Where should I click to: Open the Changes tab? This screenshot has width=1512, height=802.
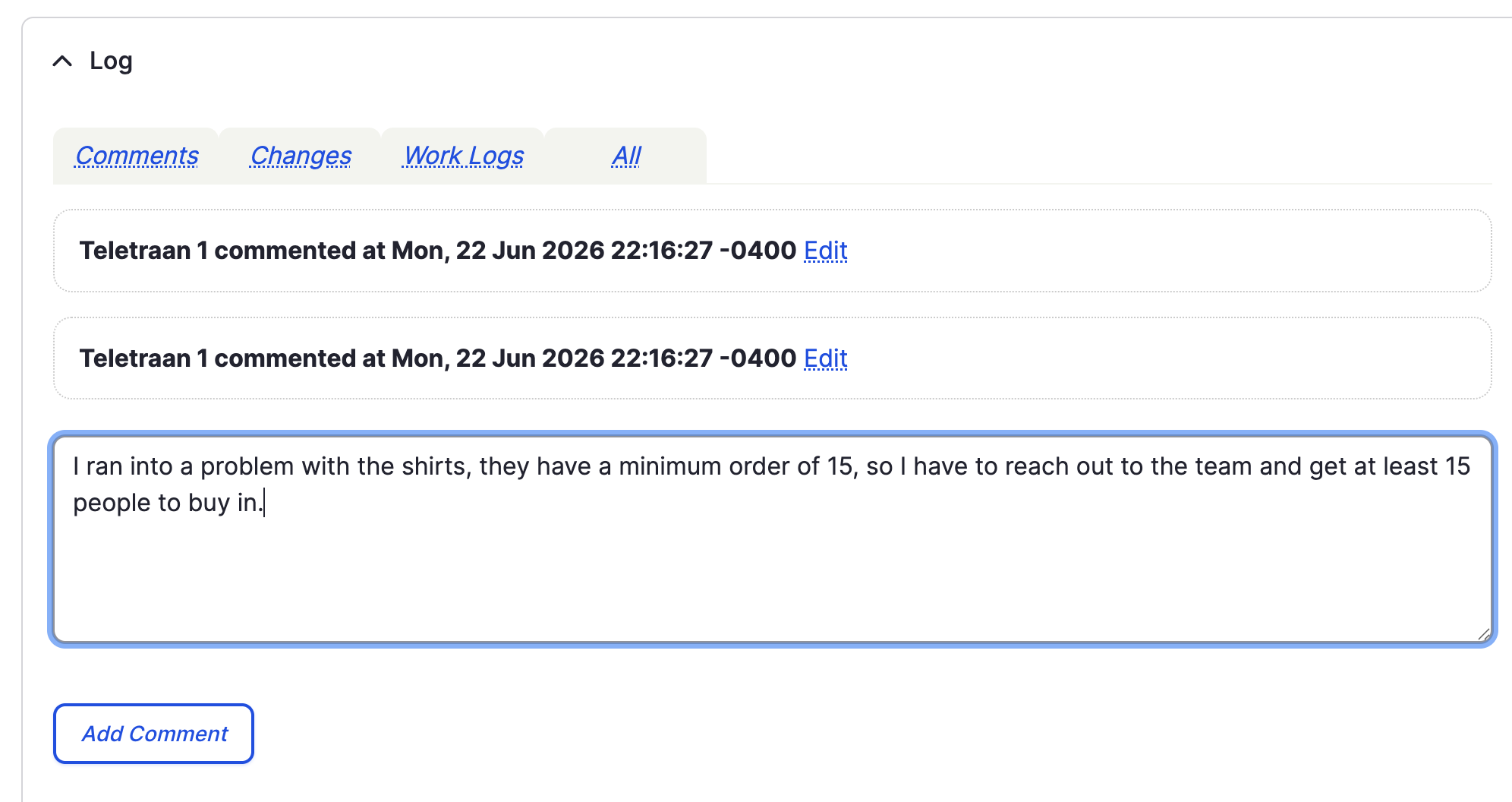pyautogui.click(x=301, y=156)
